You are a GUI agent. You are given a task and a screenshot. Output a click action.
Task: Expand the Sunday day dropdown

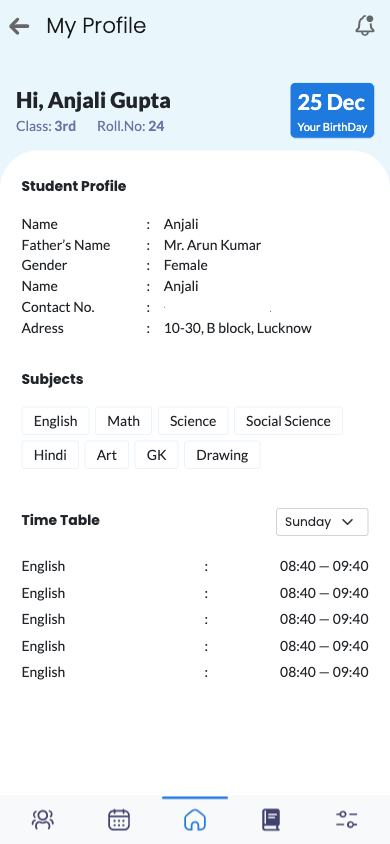[322, 522]
